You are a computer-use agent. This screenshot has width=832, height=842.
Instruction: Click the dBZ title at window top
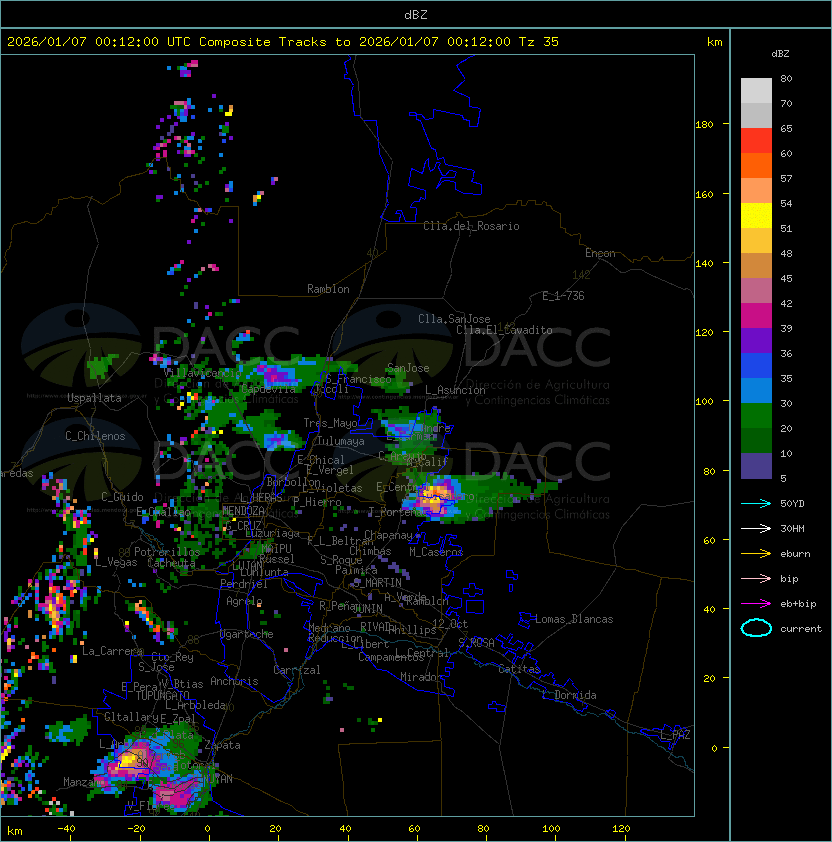416,14
